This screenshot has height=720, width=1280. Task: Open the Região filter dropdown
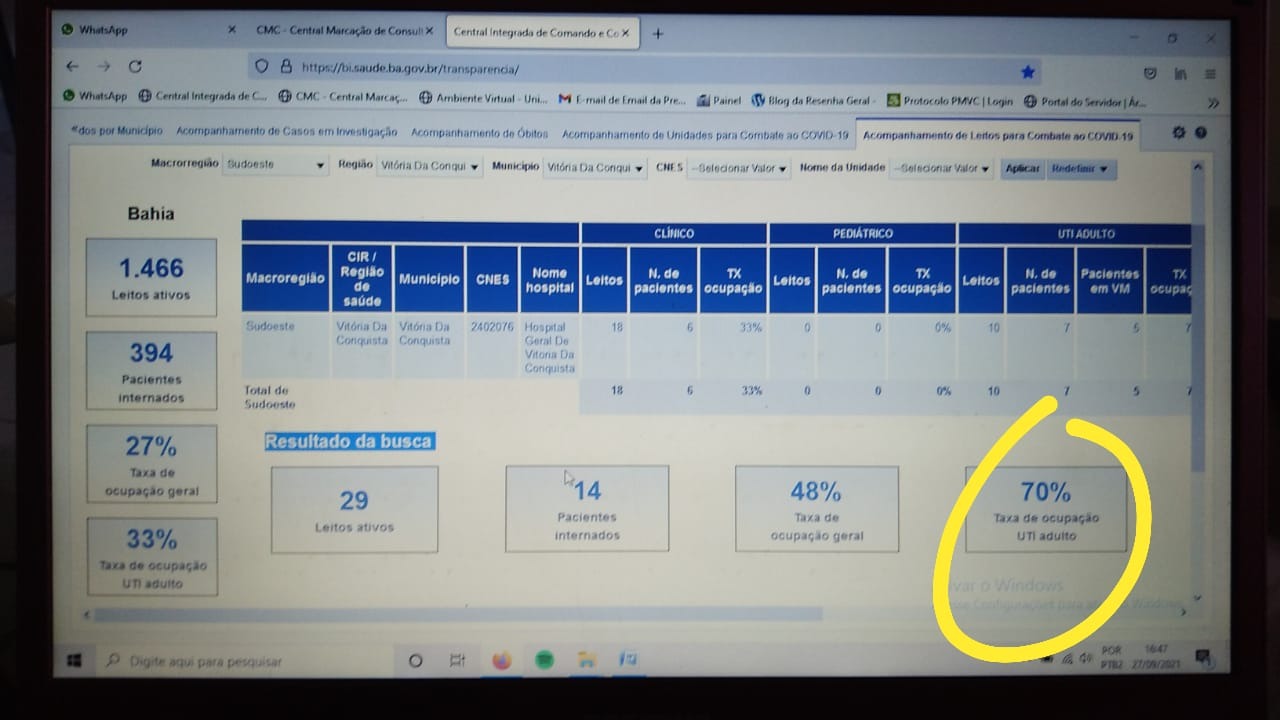tap(429, 167)
